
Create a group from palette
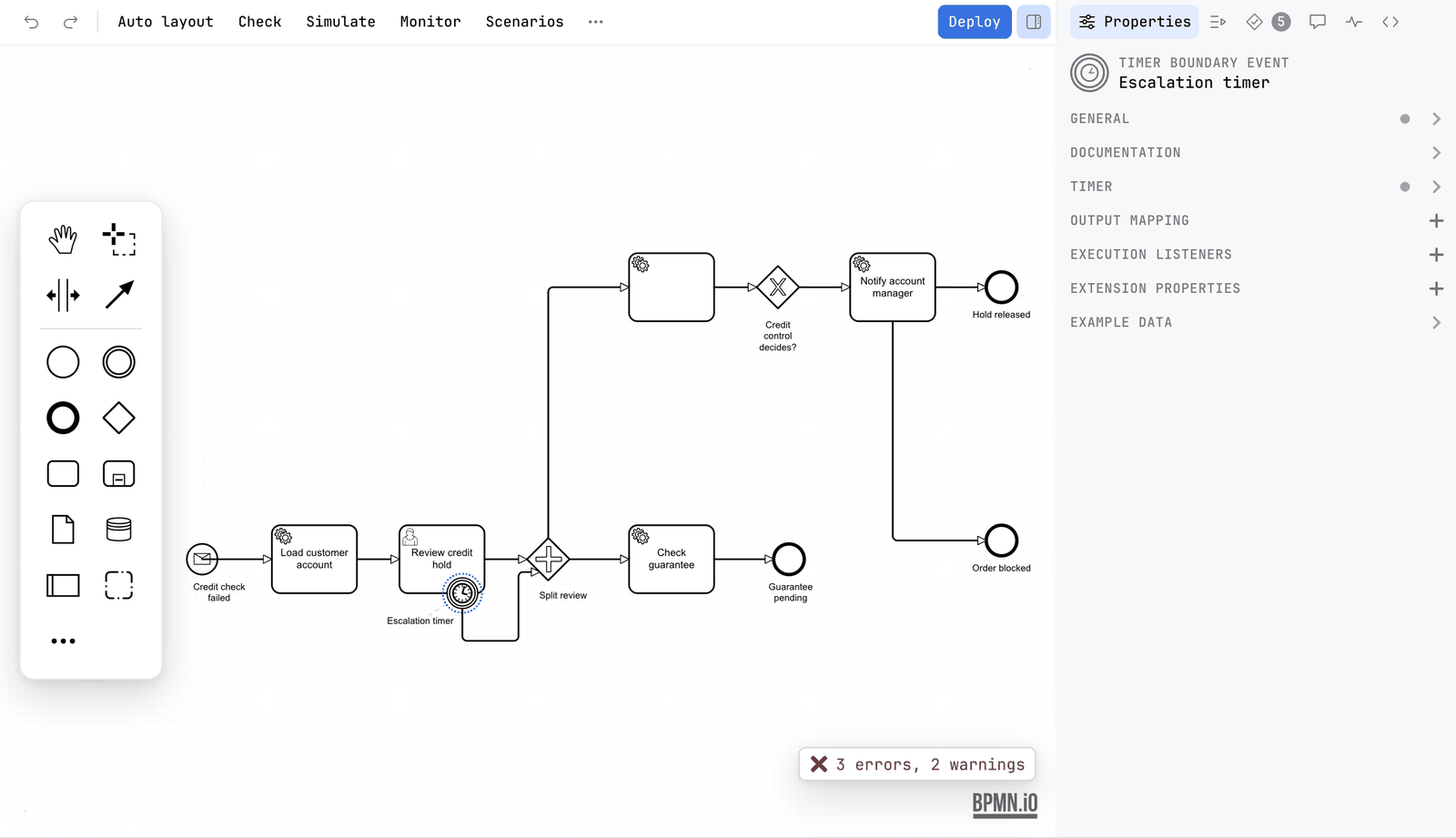click(x=119, y=585)
